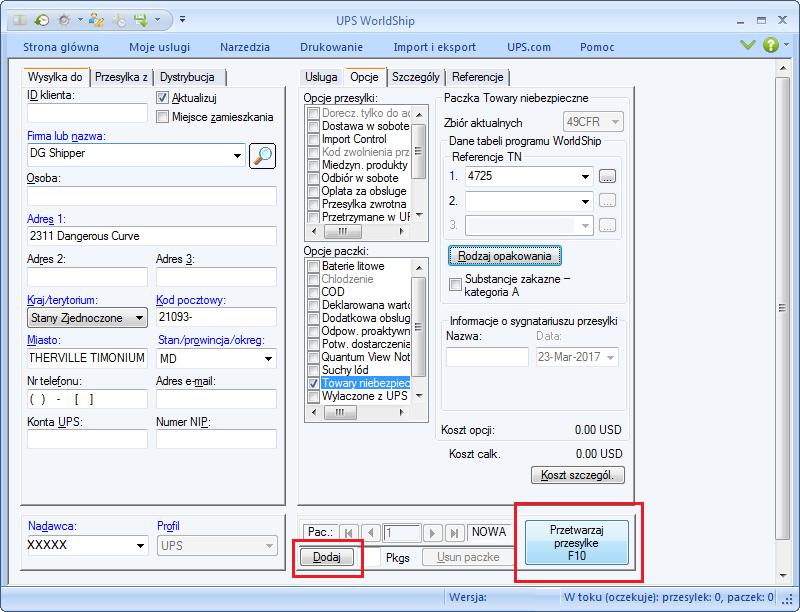The width and height of the screenshot is (800, 612).
Task: Go to next package navigation arrow
Action: pos(433,533)
